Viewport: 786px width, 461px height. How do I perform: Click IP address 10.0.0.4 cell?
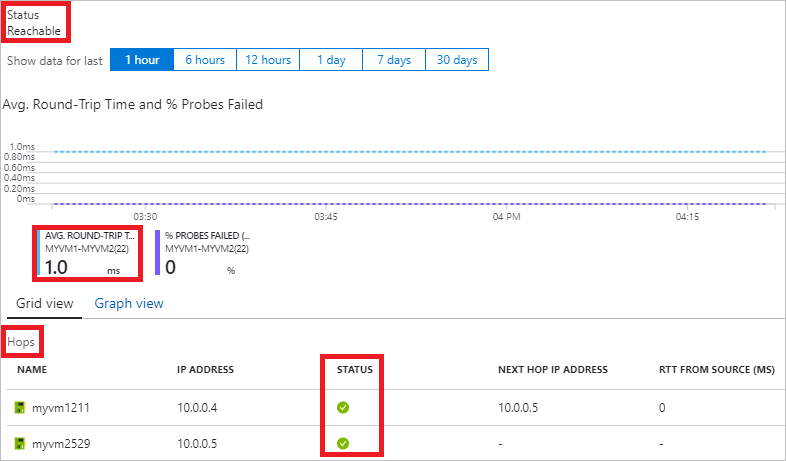click(x=197, y=408)
